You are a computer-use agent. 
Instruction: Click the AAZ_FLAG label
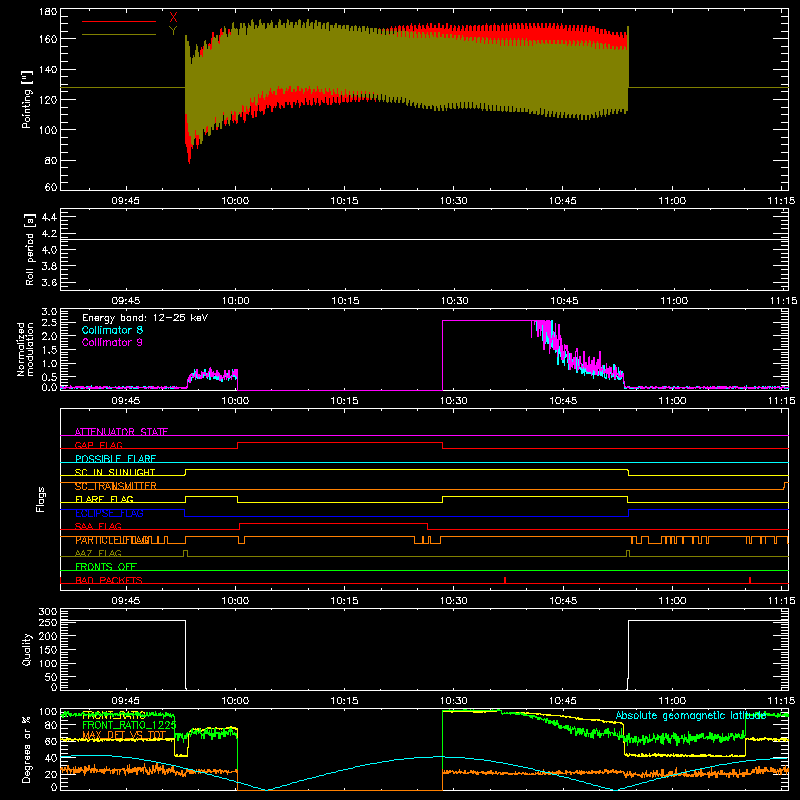(x=98, y=553)
